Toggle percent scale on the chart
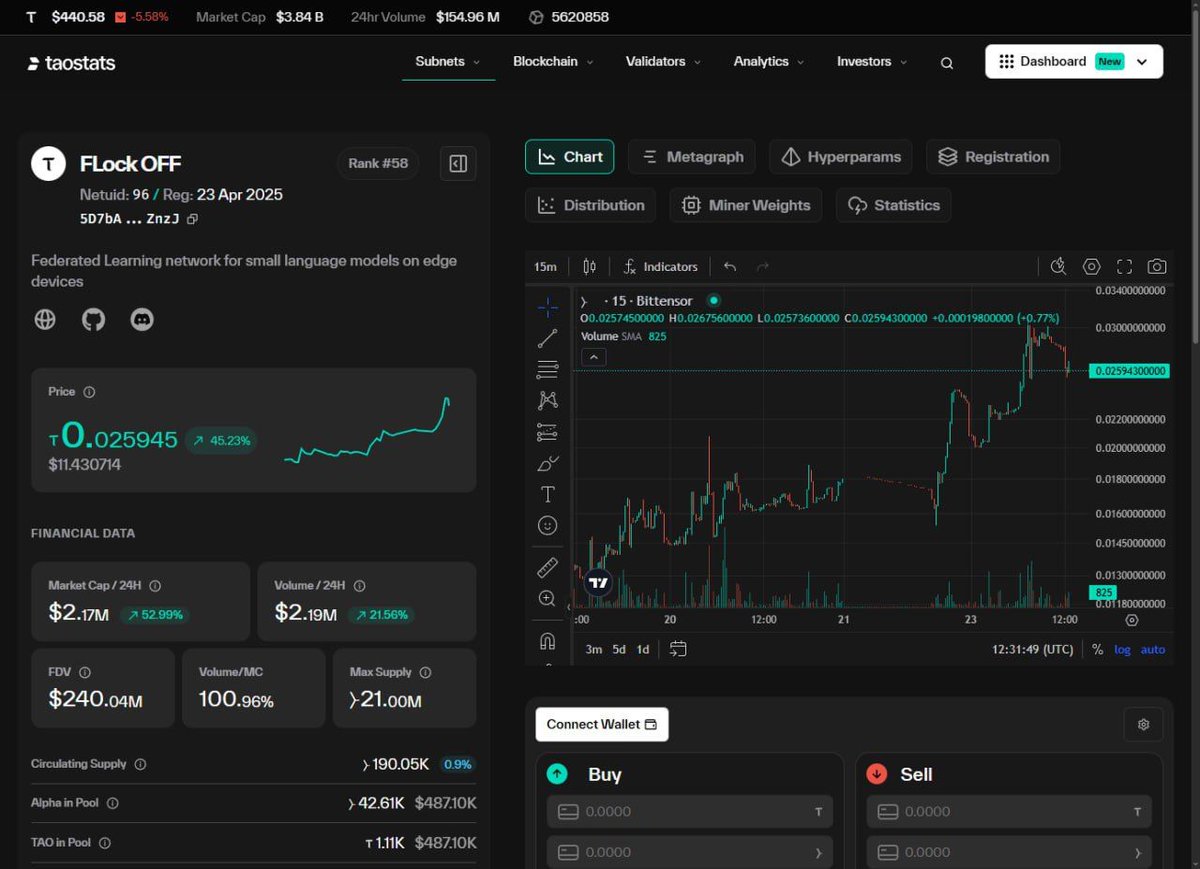This screenshot has height=869, width=1200. coord(1097,649)
